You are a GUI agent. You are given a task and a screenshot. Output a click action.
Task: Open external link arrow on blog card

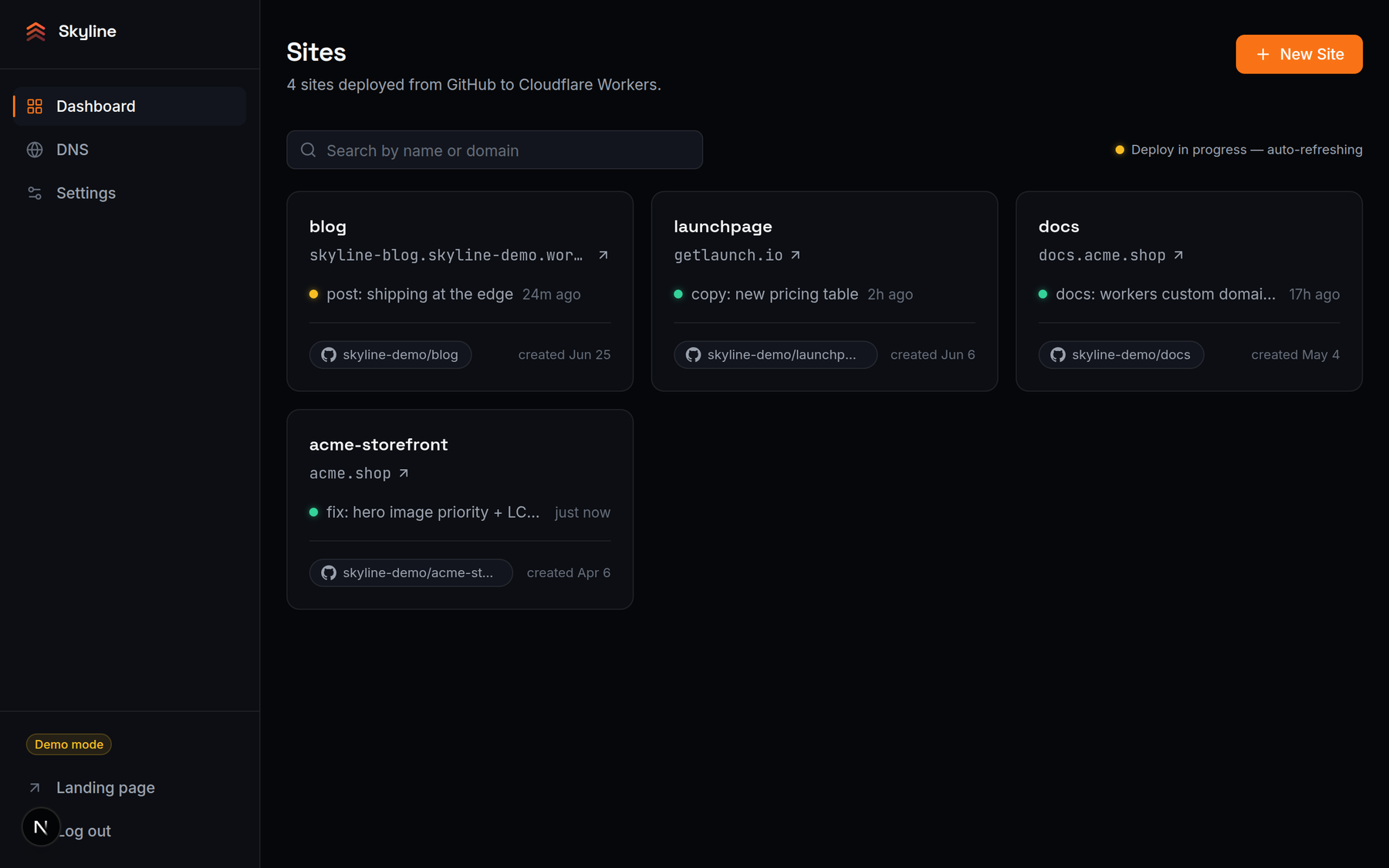(603, 255)
